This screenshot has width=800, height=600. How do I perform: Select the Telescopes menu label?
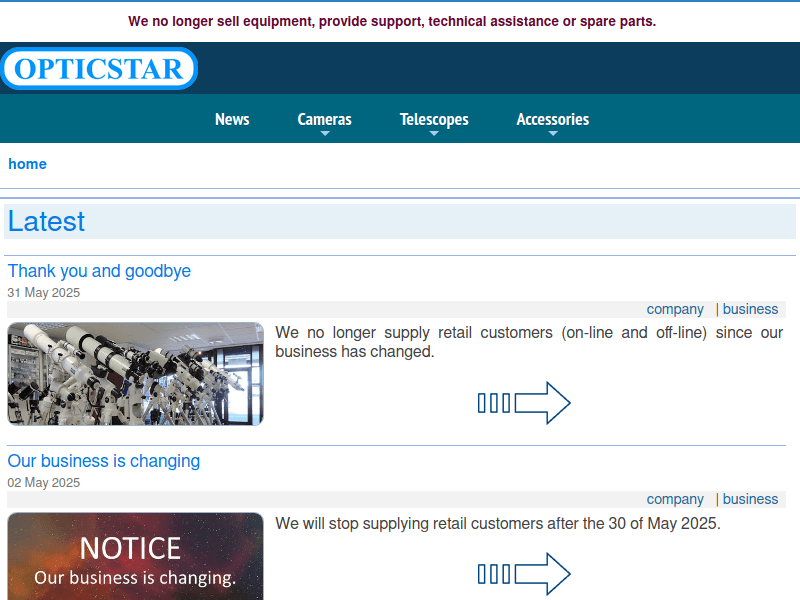point(434,119)
